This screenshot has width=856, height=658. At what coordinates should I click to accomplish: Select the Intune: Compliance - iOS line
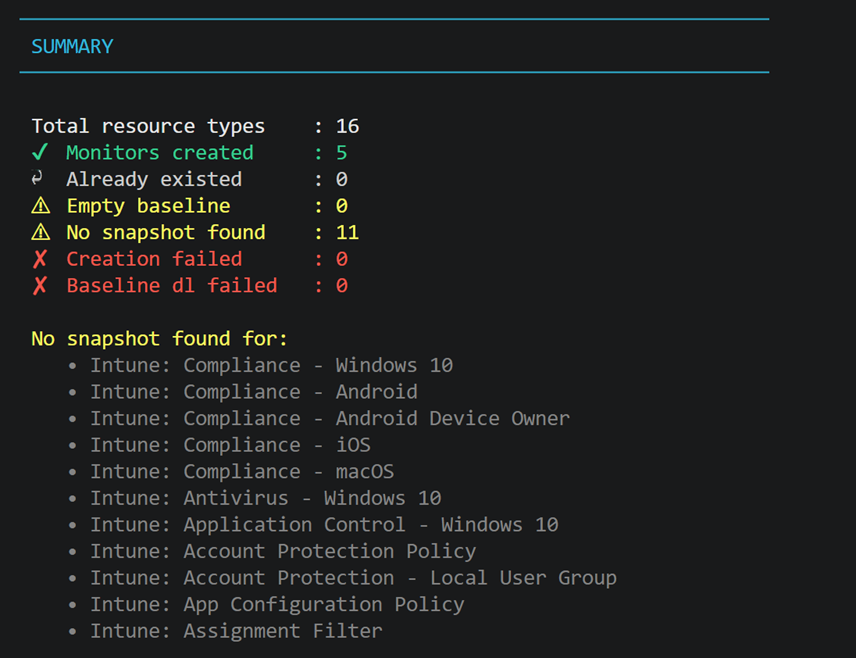coord(230,445)
